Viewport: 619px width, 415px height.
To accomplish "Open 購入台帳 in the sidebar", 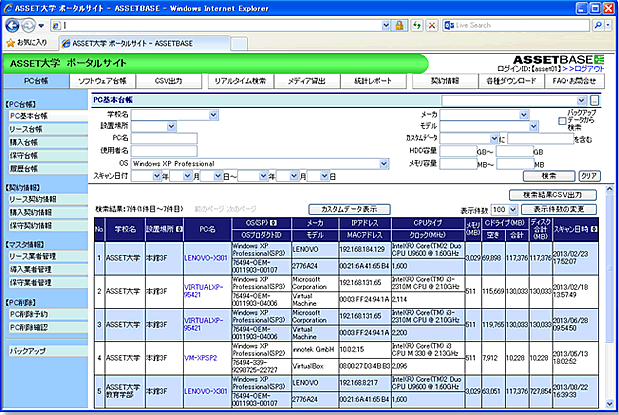I will 48,142.
